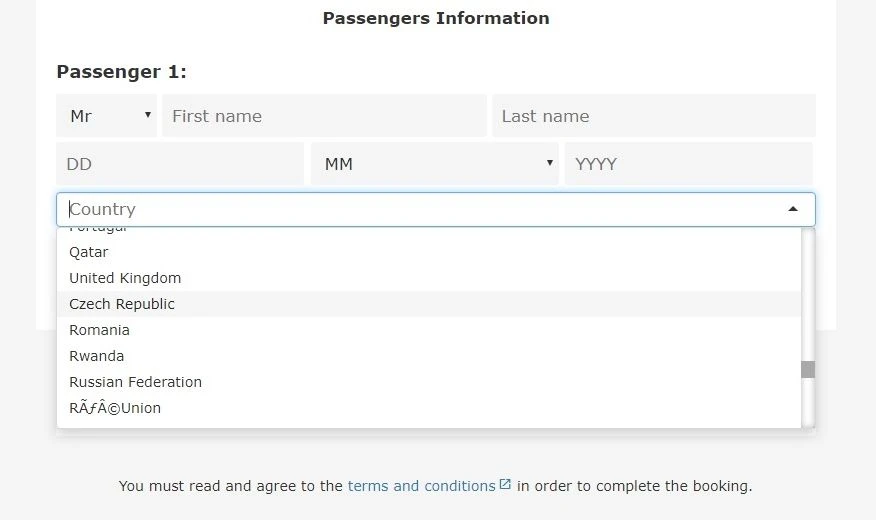Open the MM month dropdown
Viewport: 876px width, 520px height.
click(x=435, y=164)
